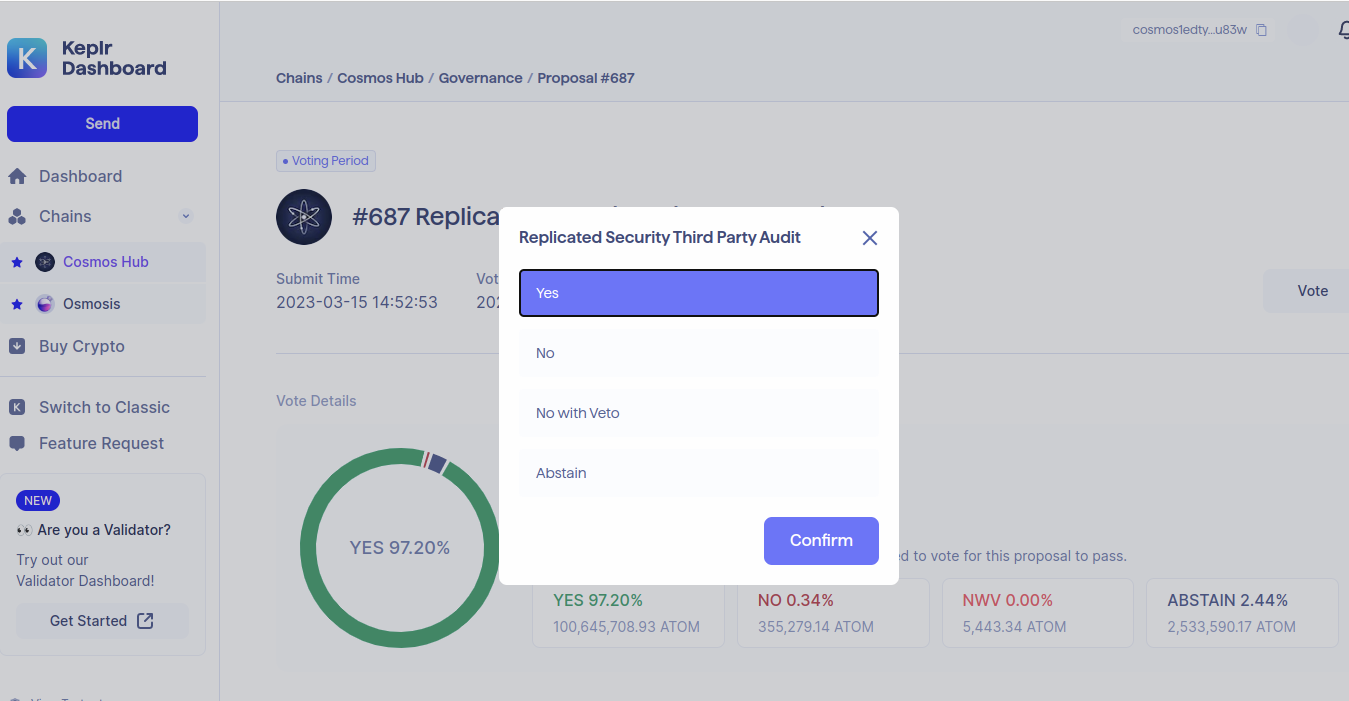Click the NWV 0.00% result card
The width and height of the screenshot is (1349, 701).
1038,613
